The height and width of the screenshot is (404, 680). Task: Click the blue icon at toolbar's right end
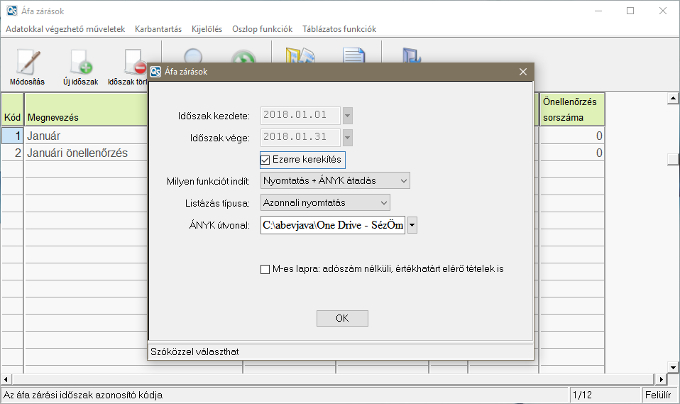(412, 54)
